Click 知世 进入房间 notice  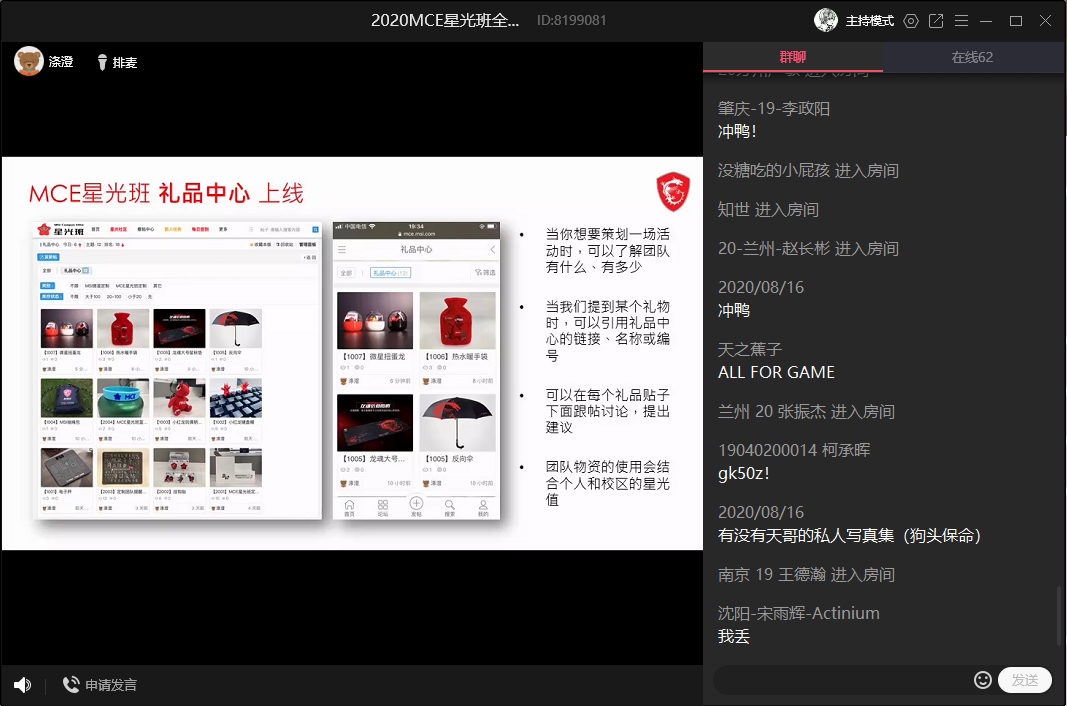pyautogui.click(x=768, y=210)
